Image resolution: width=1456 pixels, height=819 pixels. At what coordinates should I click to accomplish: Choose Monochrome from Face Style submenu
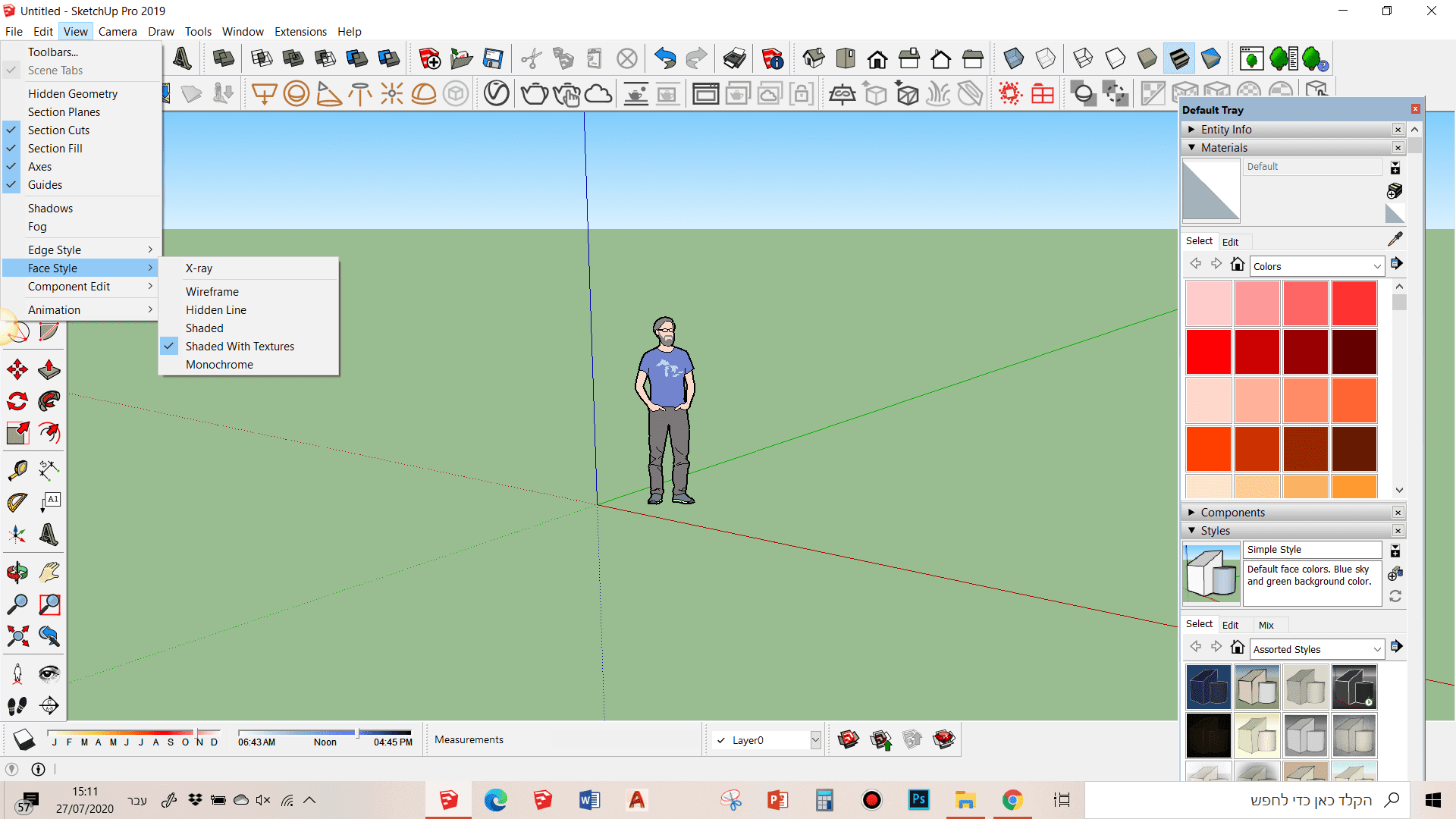[x=219, y=365]
